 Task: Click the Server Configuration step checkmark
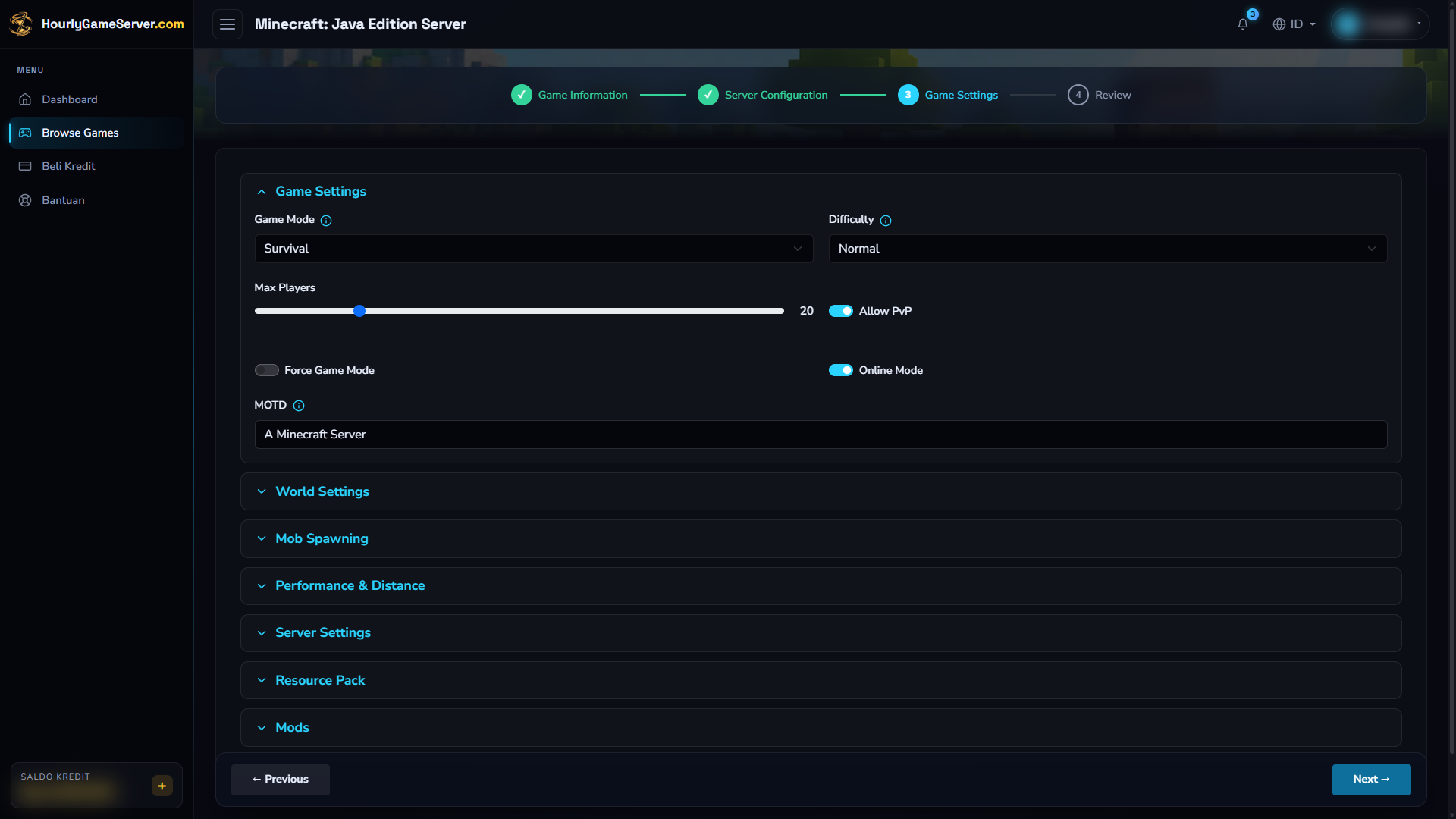coord(708,95)
